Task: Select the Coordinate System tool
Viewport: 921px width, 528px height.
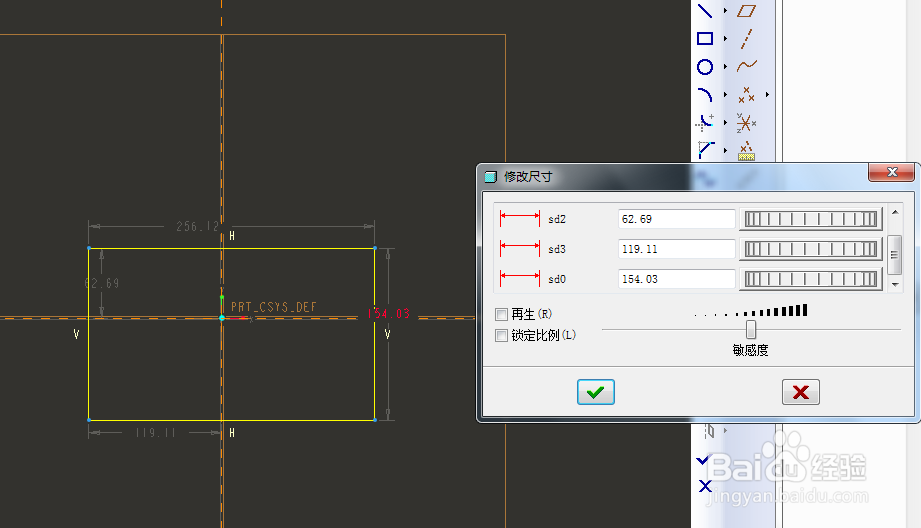Action: [x=747, y=123]
